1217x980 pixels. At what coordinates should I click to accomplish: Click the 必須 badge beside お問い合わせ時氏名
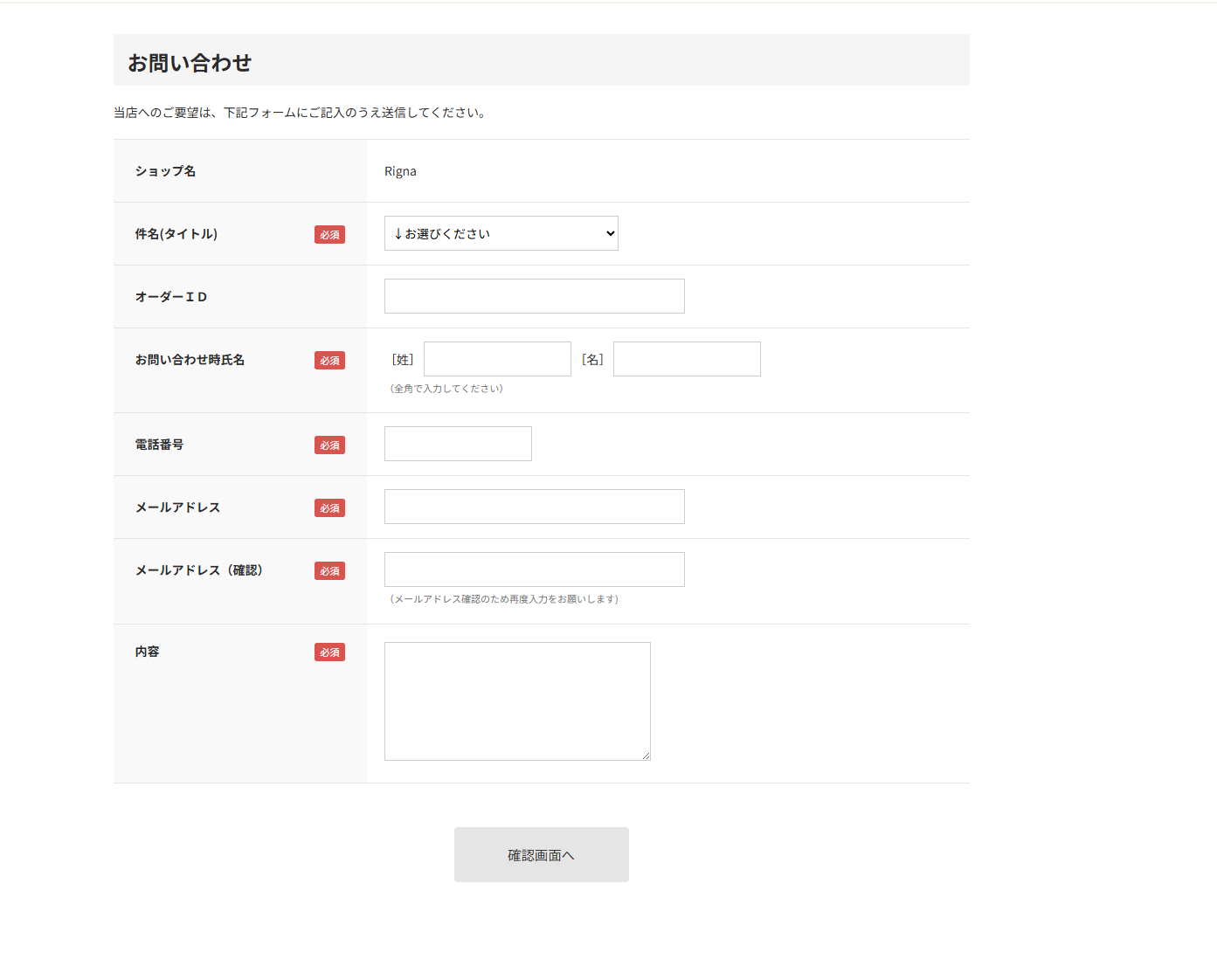329,361
